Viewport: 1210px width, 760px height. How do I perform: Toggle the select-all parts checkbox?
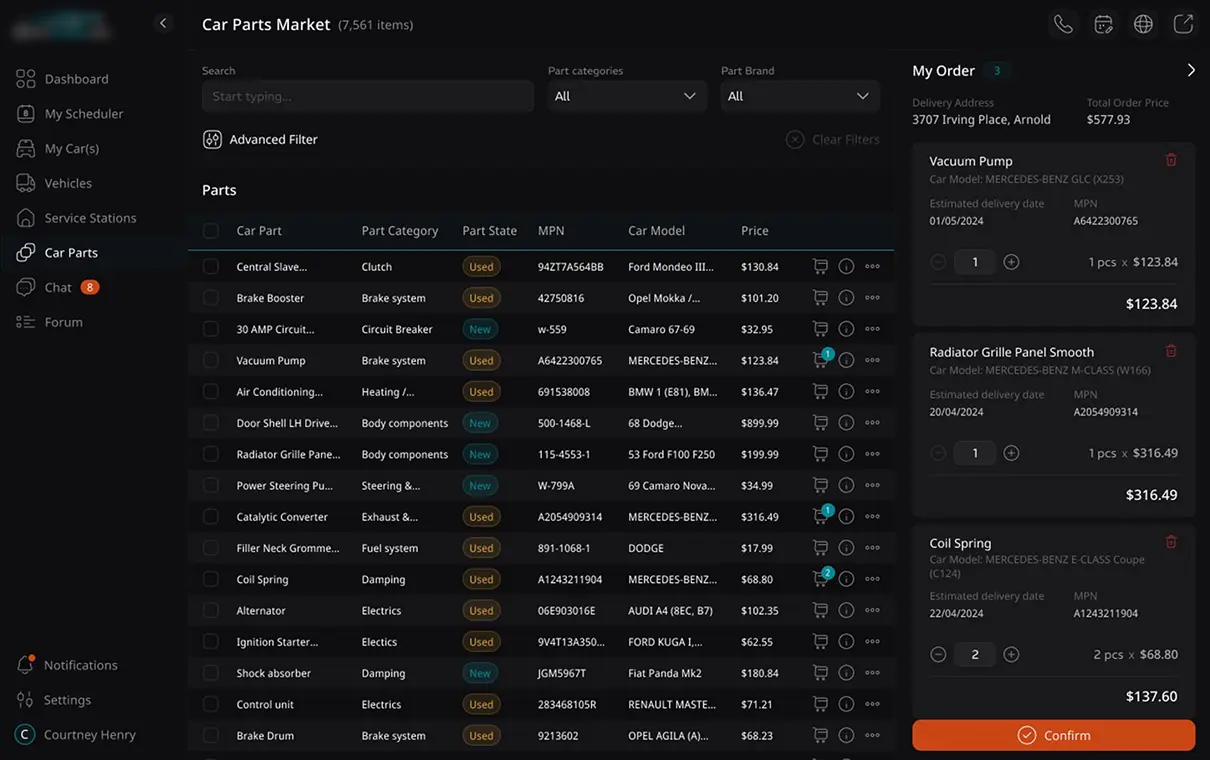[210, 231]
